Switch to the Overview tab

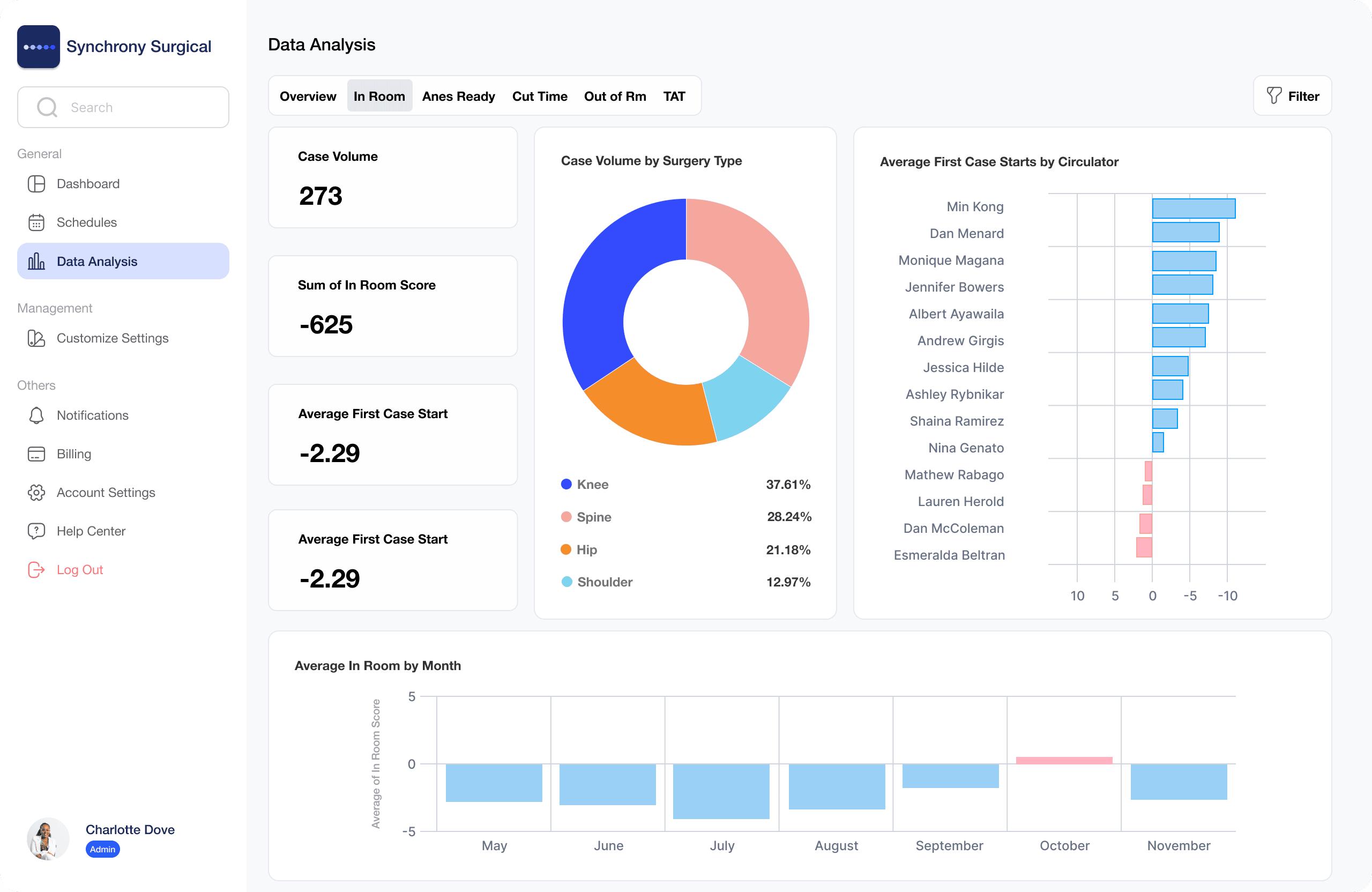[308, 96]
